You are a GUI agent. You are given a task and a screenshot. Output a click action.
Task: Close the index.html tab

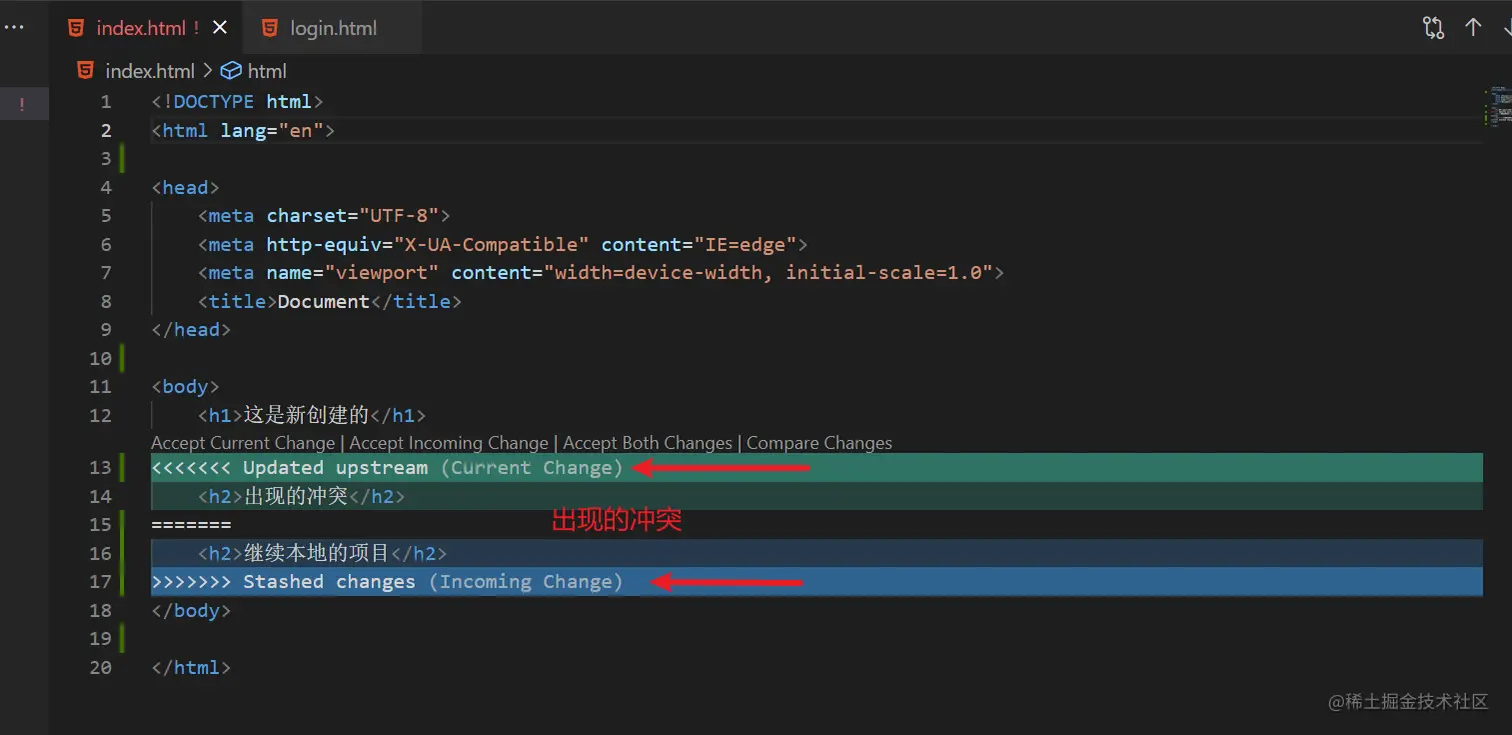(x=220, y=28)
